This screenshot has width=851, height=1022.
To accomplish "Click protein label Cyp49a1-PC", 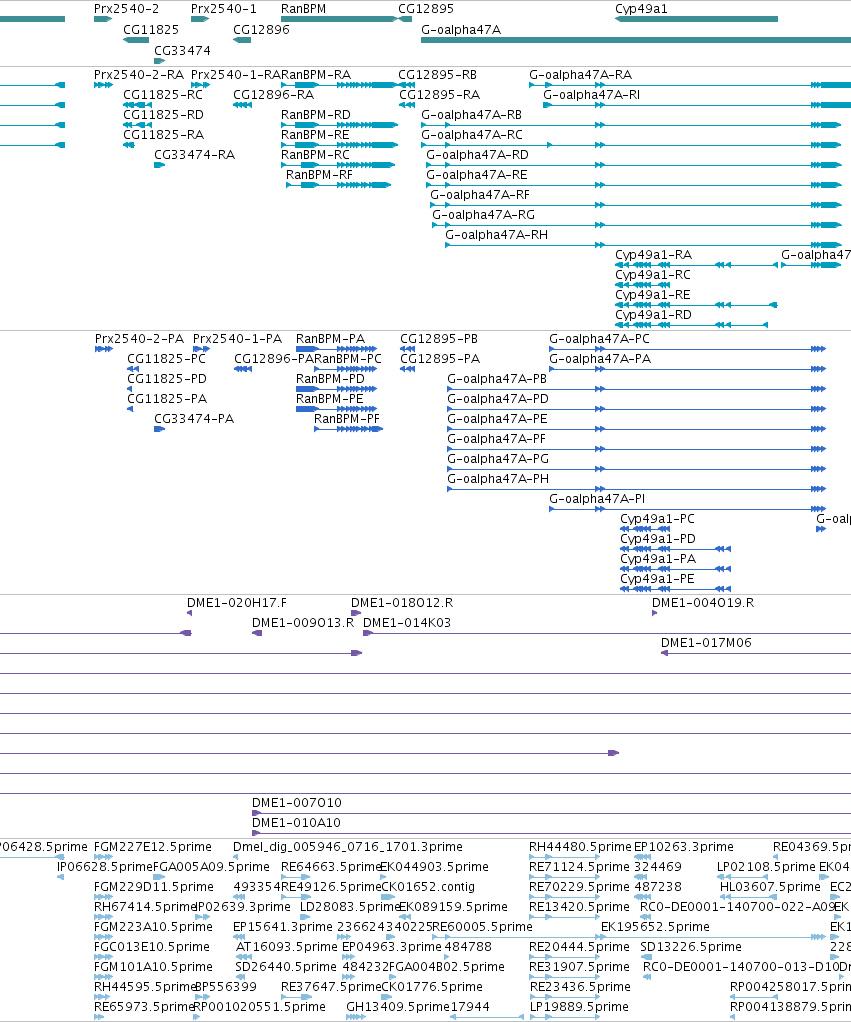I will [657, 519].
